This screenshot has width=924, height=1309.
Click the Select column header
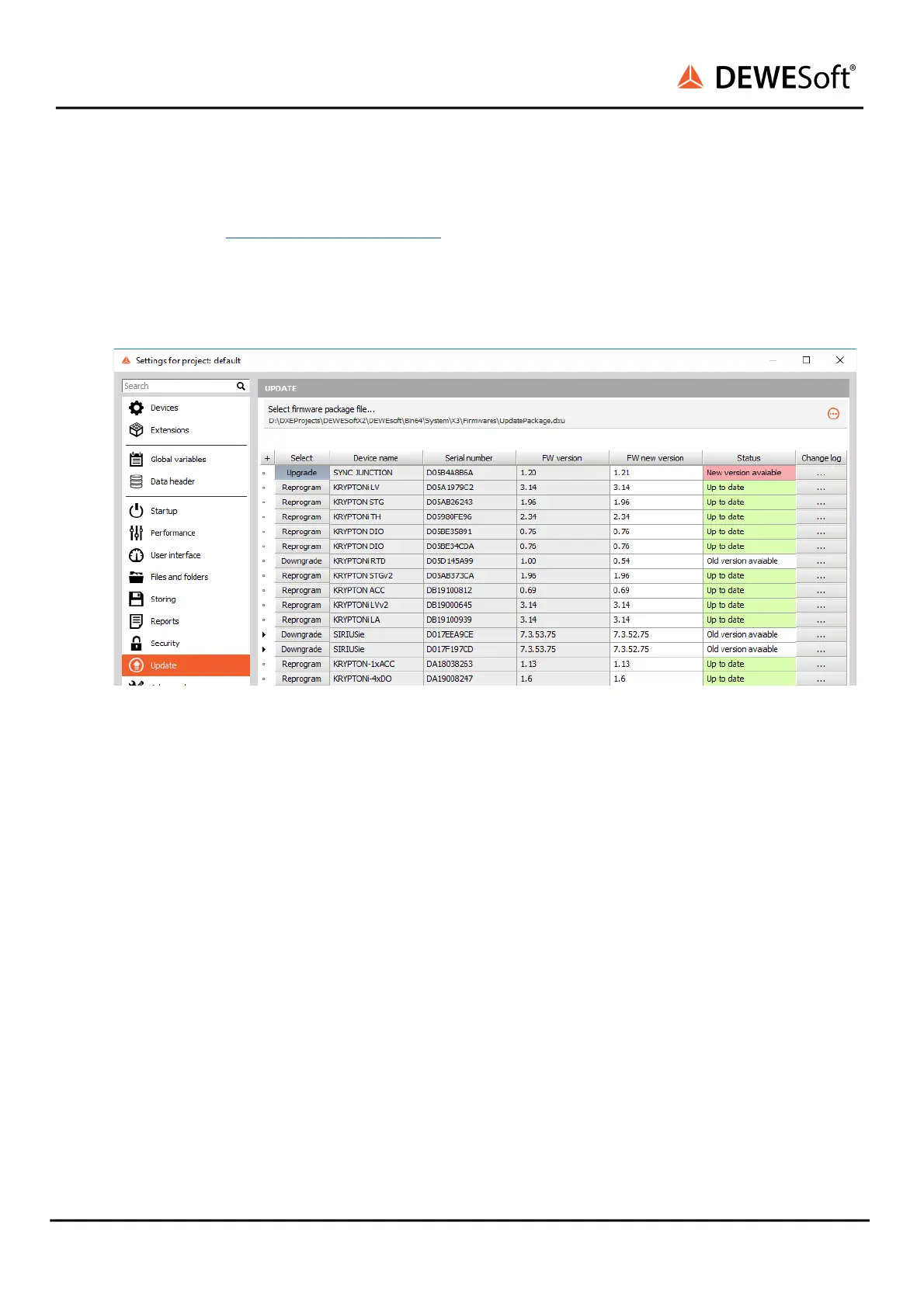pyautogui.click(x=302, y=458)
